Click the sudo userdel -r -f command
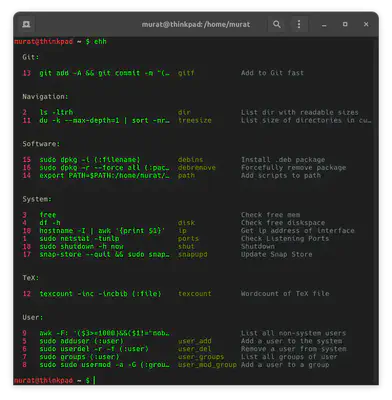The width and height of the screenshot is (392, 400). click(94, 349)
